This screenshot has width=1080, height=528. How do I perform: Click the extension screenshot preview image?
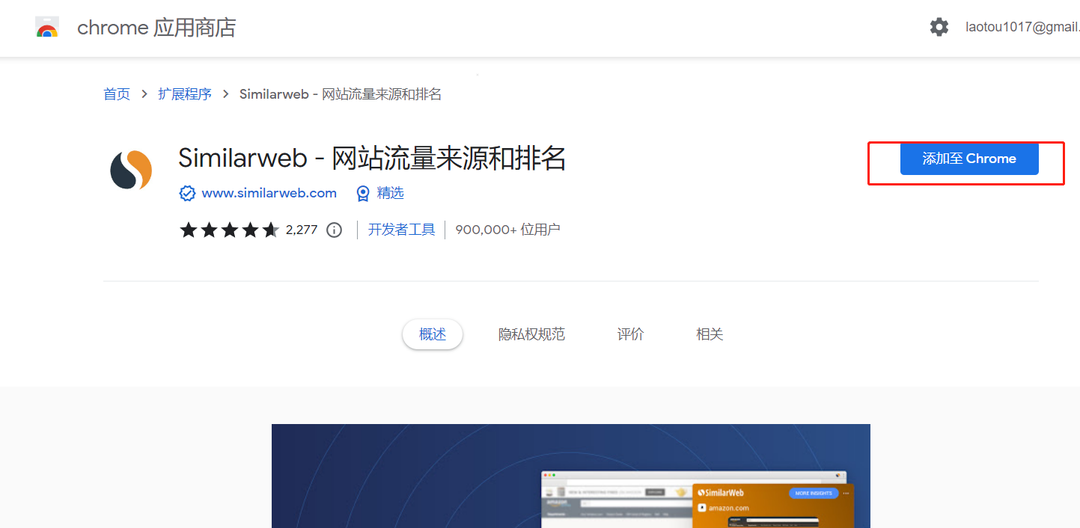[570, 476]
